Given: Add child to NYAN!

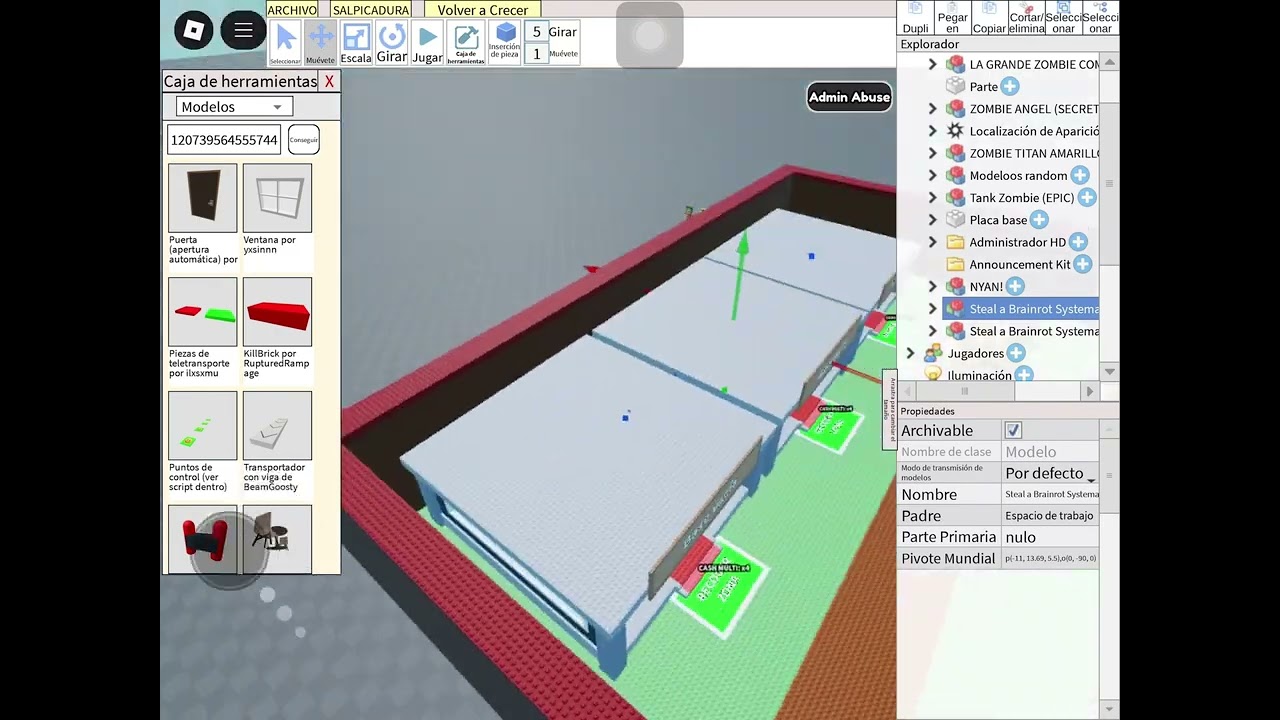Looking at the screenshot, I should click(1015, 287).
